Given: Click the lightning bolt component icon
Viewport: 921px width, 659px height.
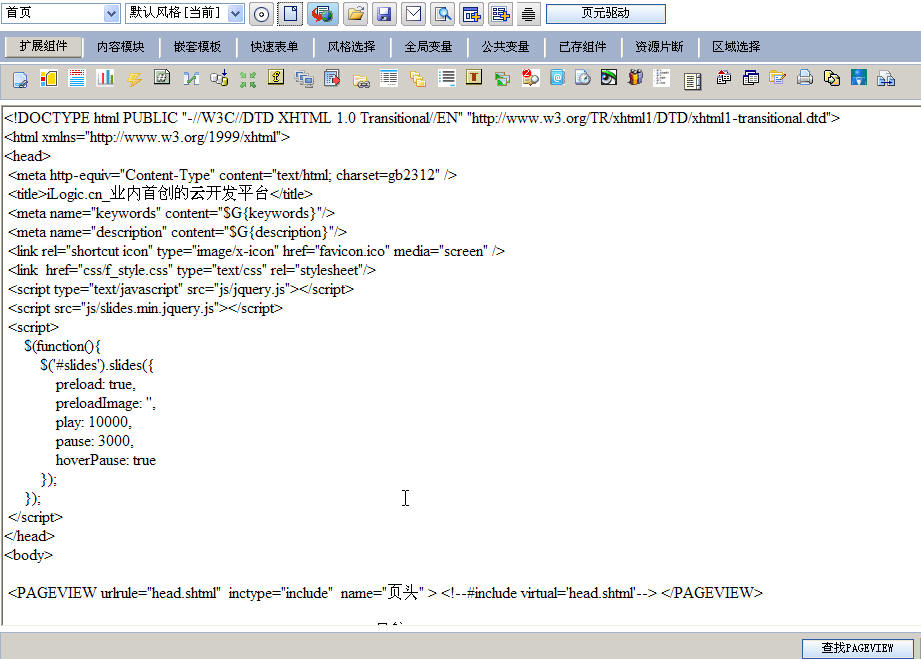Looking at the screenshot, I should pos(133,78).
